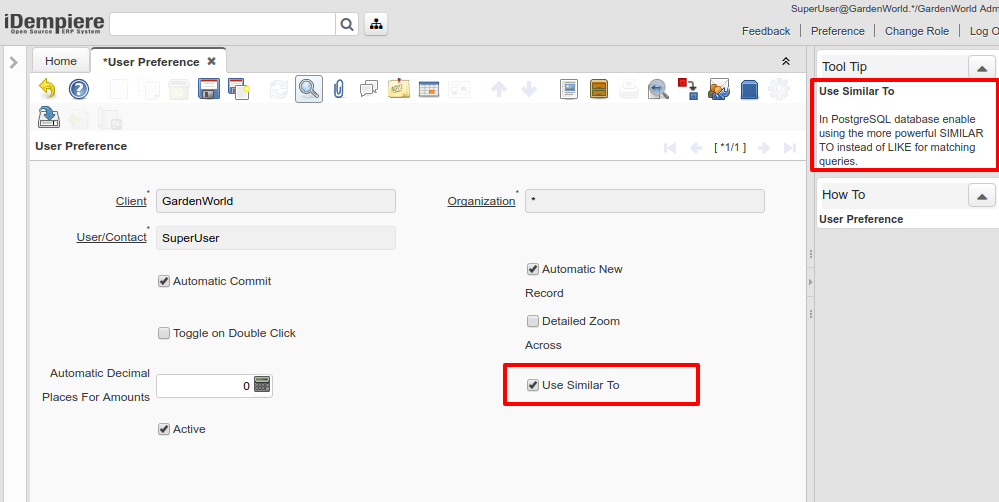Toggle grid view icon in toolbar
The image size is (999, 502).
[x=429, y=89]
